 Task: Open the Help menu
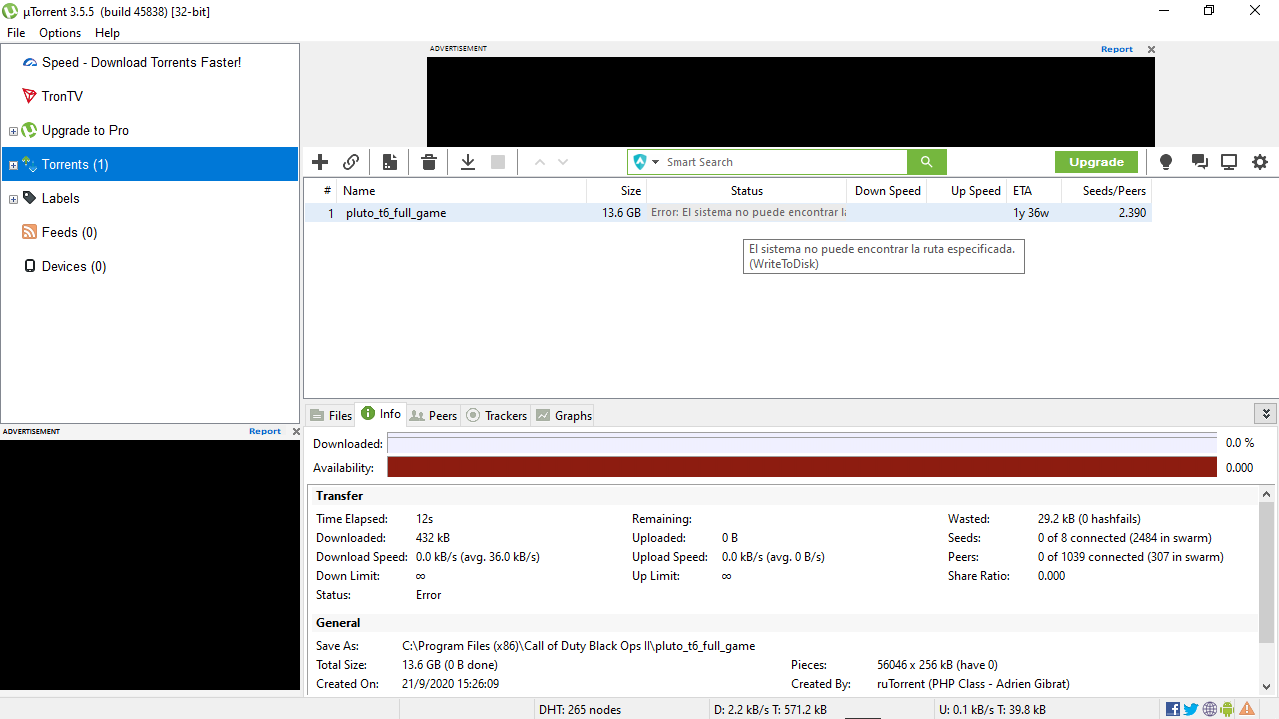click(107, 33)
